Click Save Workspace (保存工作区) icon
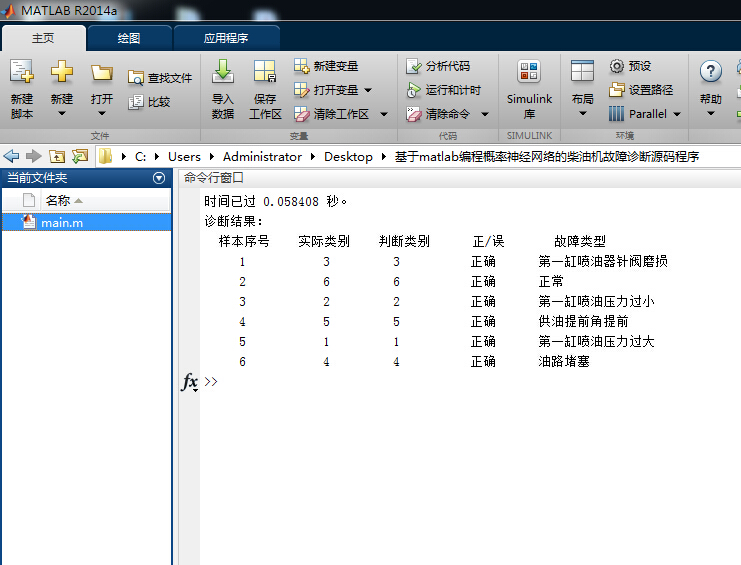741x565 pixels. pyautogui.click(x=265, y=72)
